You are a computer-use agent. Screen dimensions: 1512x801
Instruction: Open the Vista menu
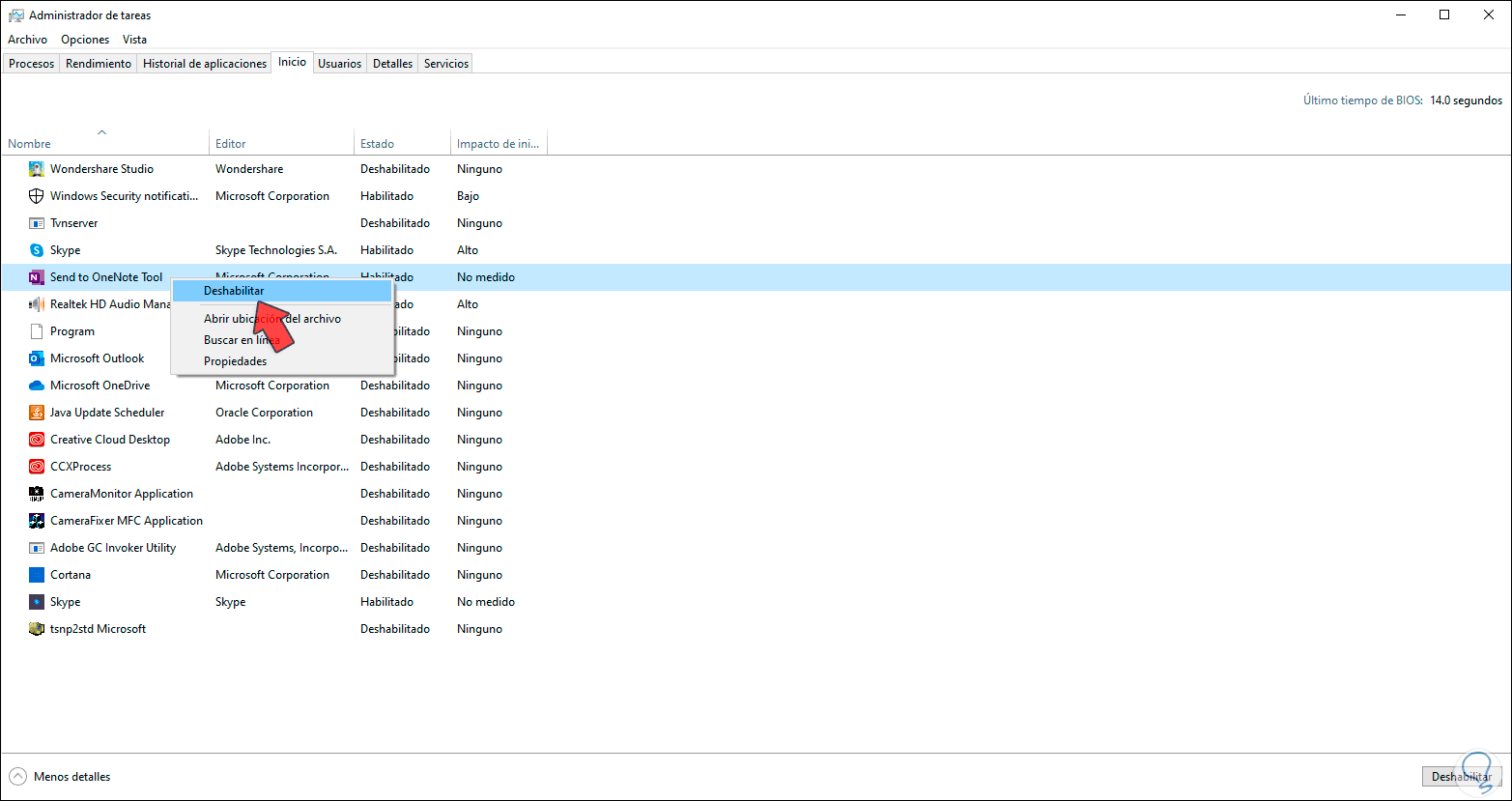[x=134, y=40]
